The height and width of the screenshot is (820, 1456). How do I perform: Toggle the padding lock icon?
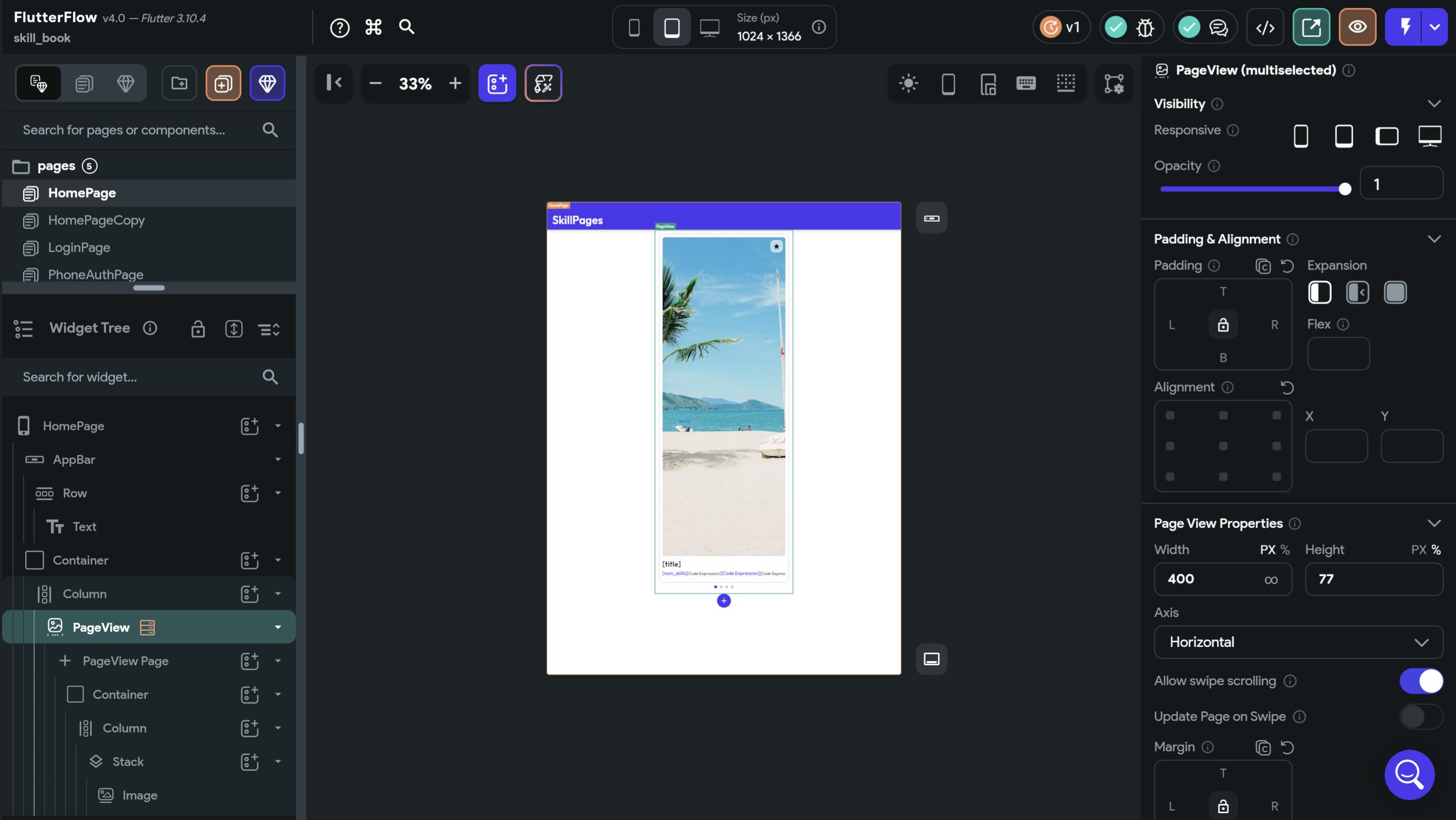(1223, 325)
